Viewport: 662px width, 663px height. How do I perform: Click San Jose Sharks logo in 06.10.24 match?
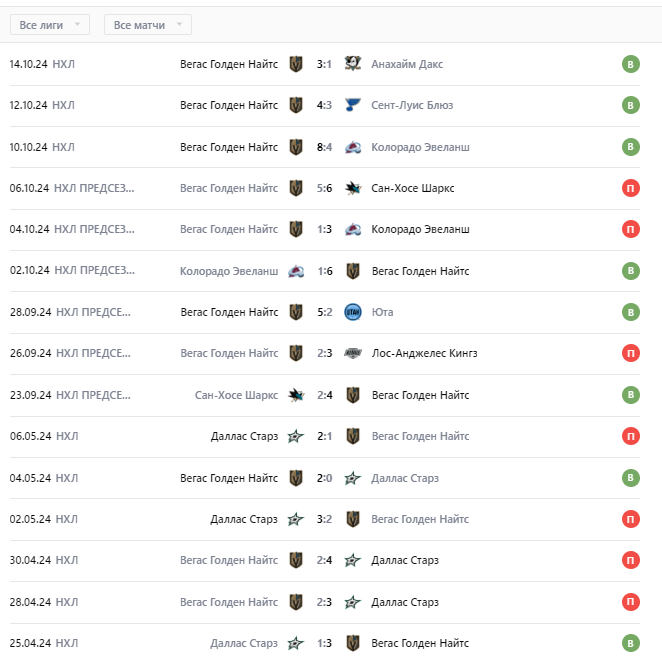[352, 188]
